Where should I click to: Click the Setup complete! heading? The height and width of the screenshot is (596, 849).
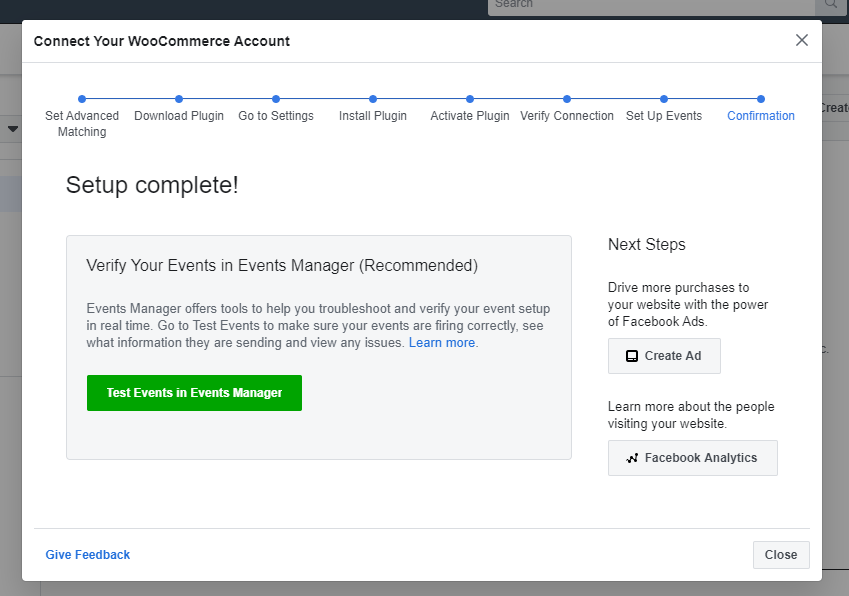[152, 185]
